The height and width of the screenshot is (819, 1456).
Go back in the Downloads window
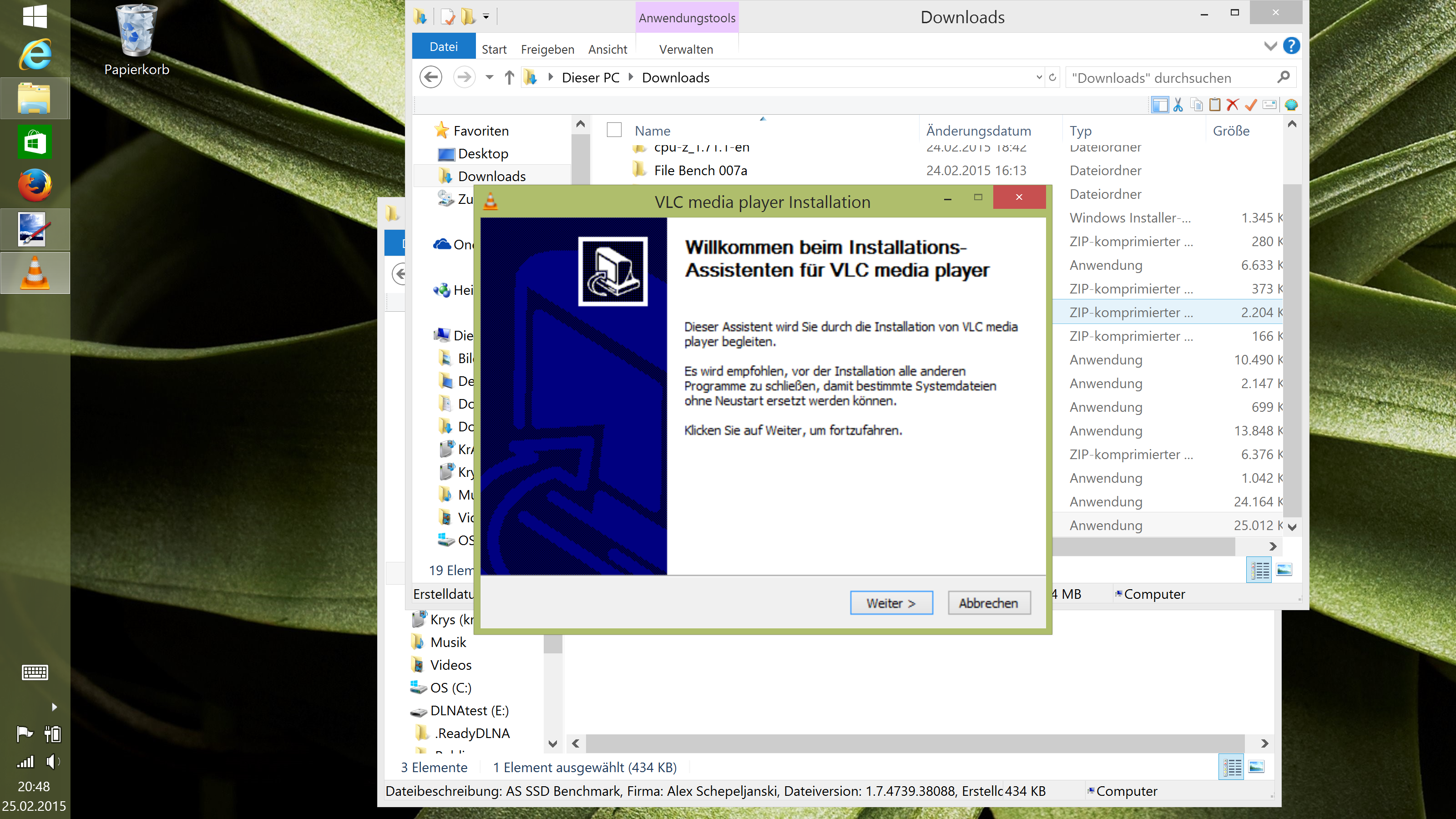pyautogui.click(x=431, y=77)
